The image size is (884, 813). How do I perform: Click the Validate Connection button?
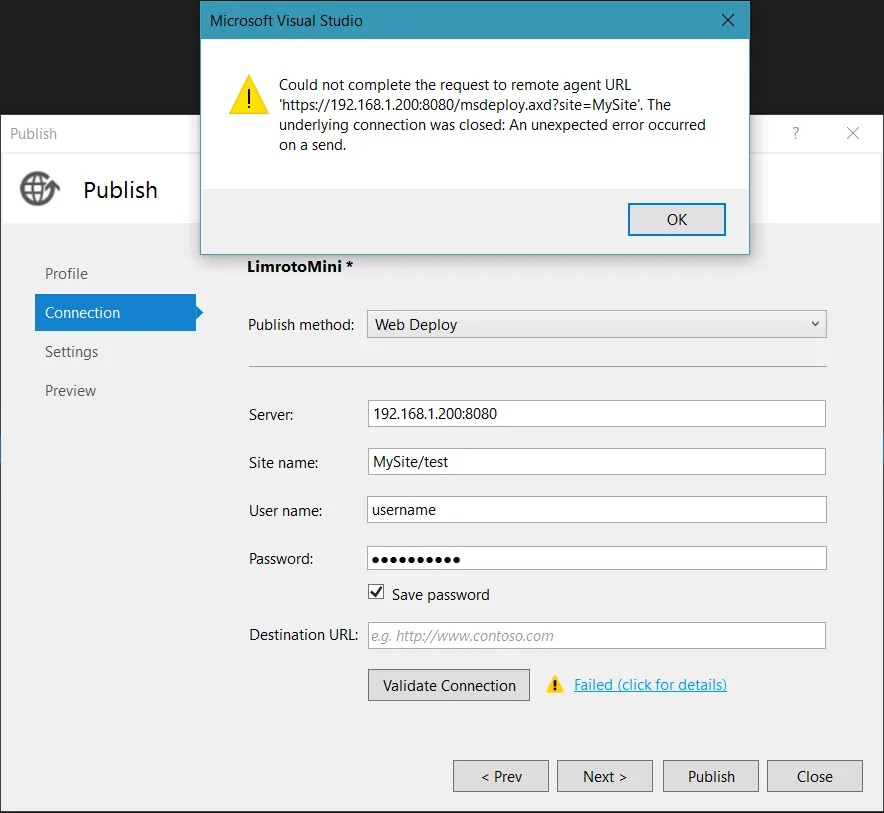(x=449, y=685)
